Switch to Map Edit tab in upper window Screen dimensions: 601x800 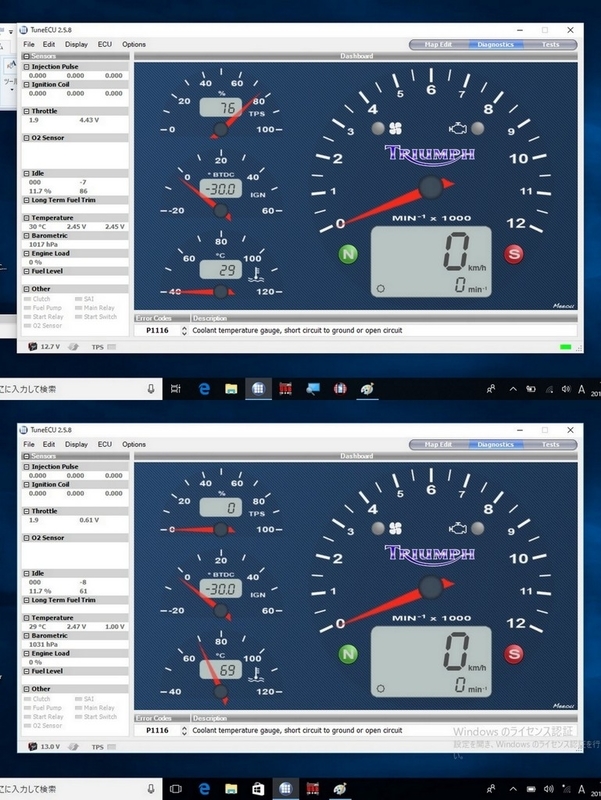(438, 44)
